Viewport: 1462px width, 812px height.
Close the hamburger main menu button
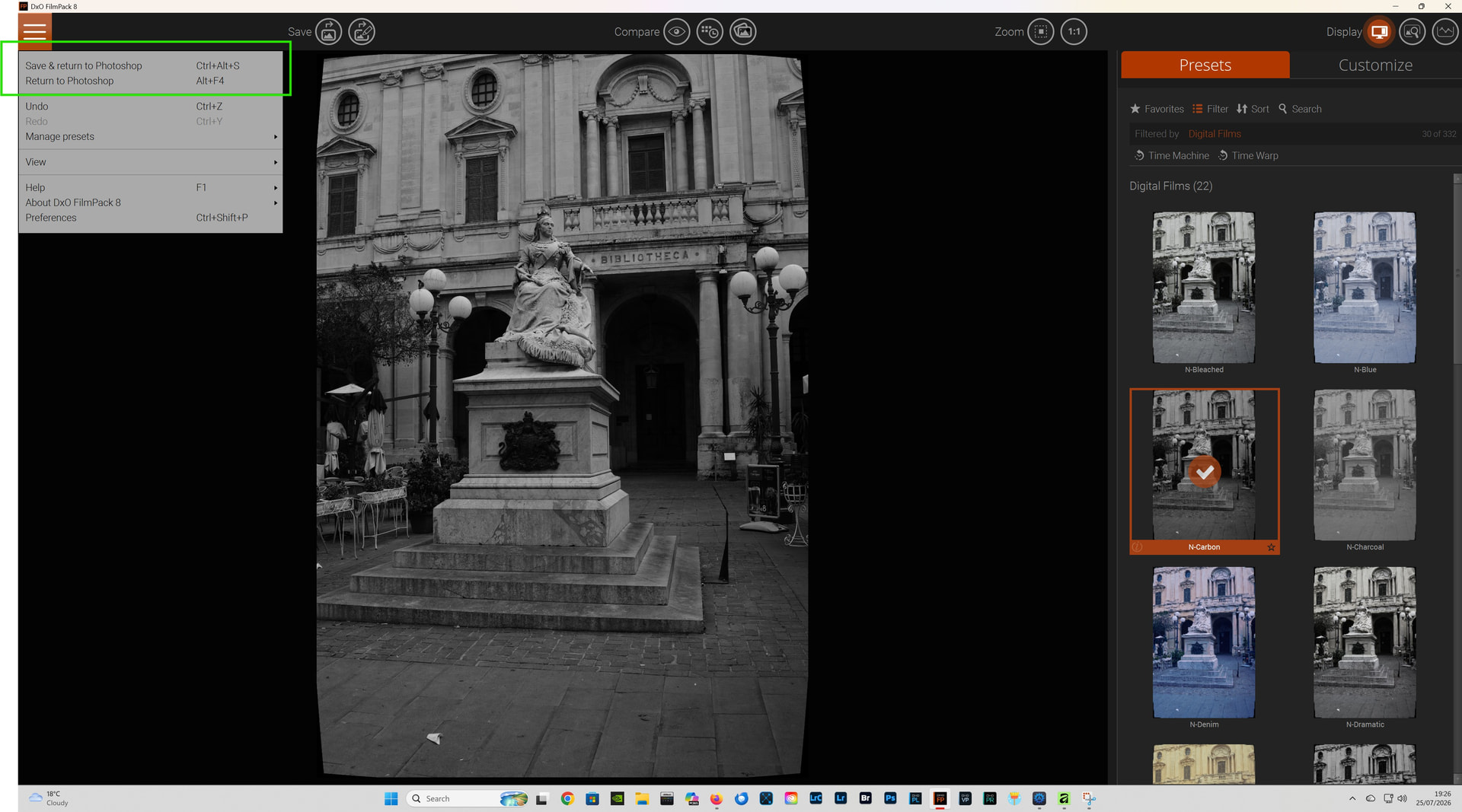click(34, 31)
